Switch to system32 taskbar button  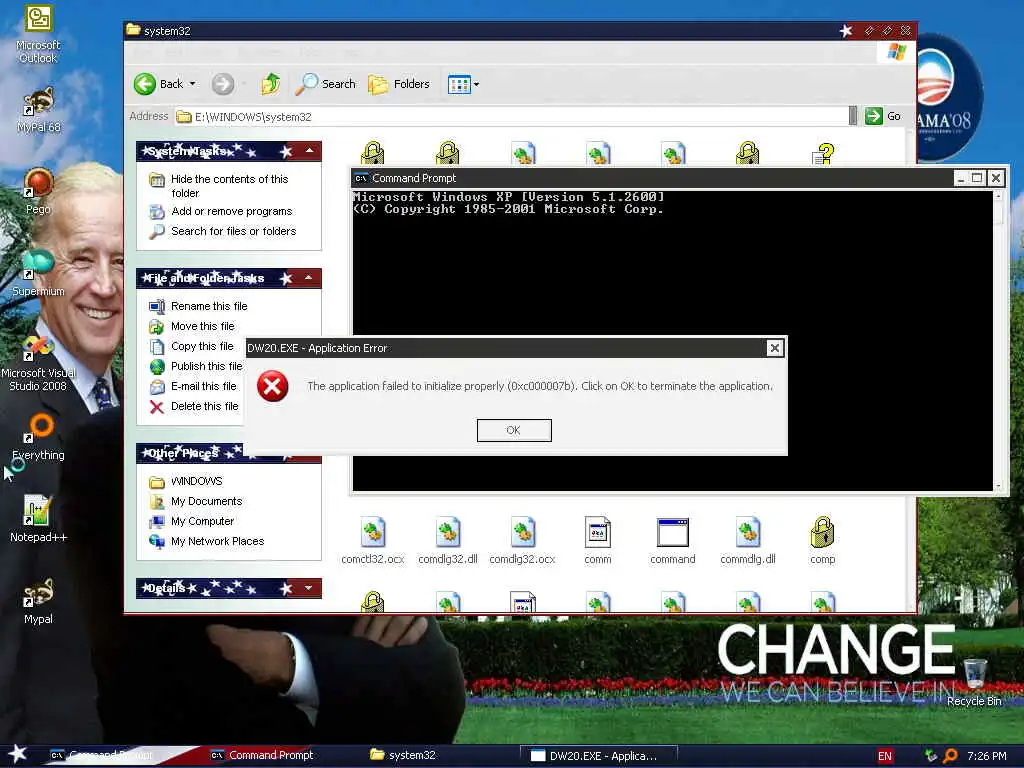point(404,755)
